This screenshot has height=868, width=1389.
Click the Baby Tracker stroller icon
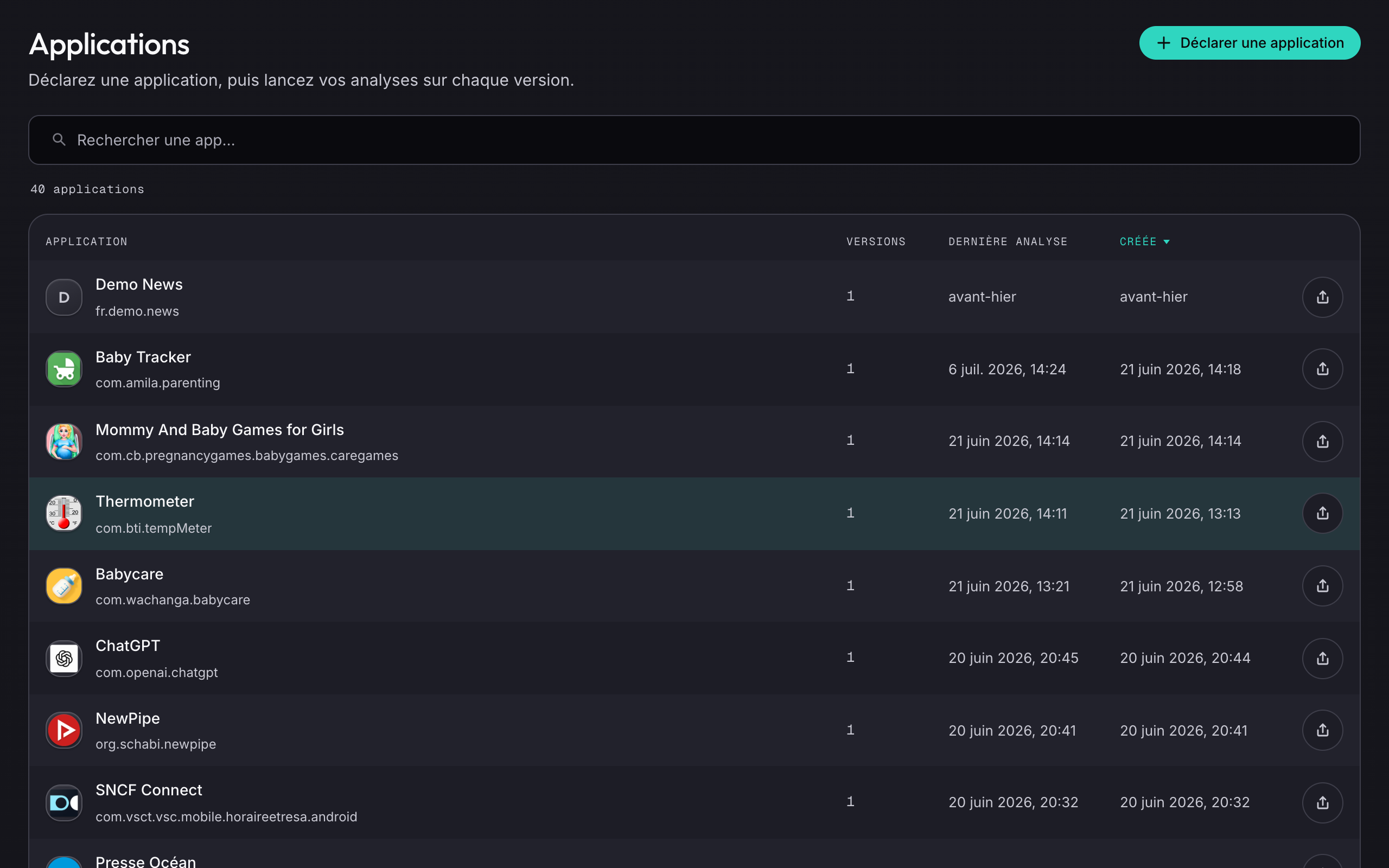[x=63, y=369]
